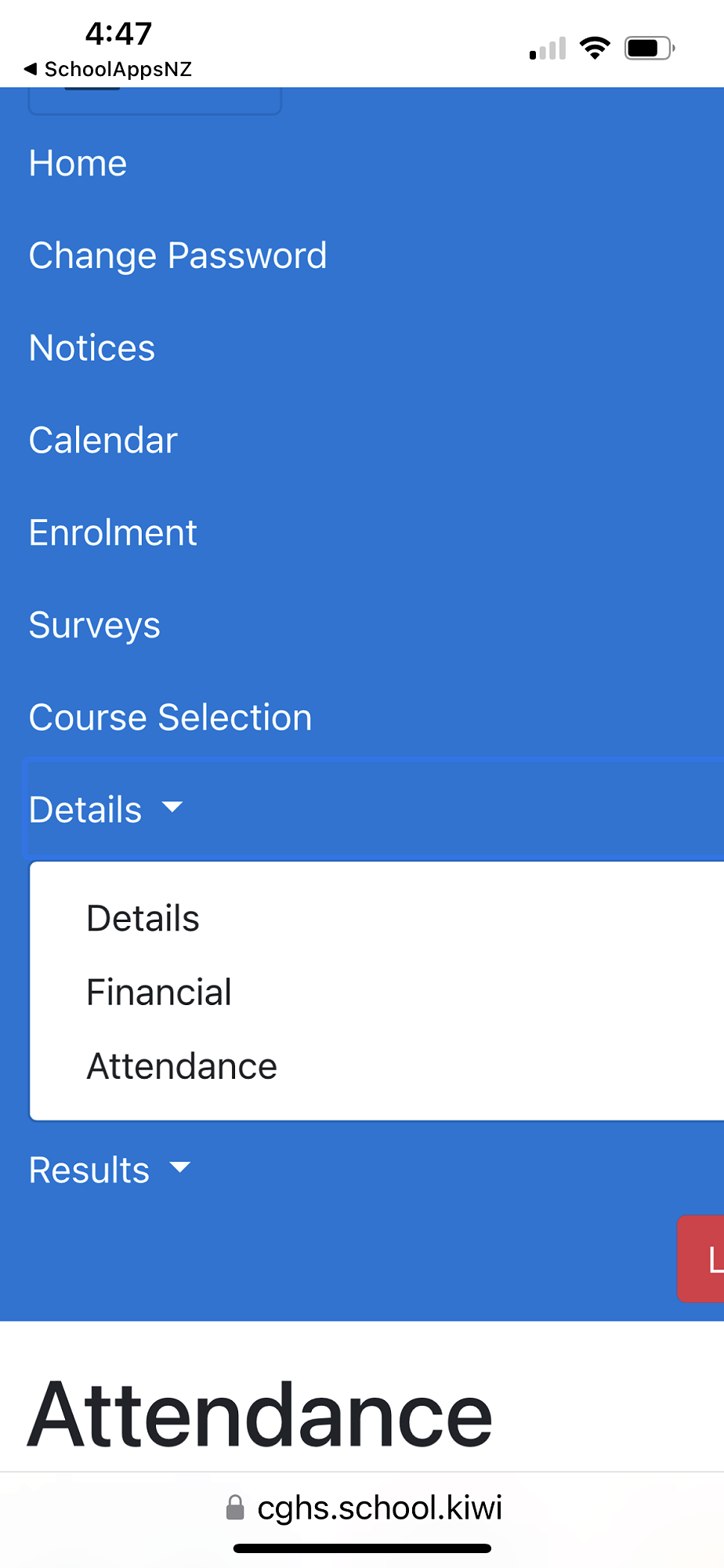Tap the Wi-Fi status icon

tap(595, 49)
